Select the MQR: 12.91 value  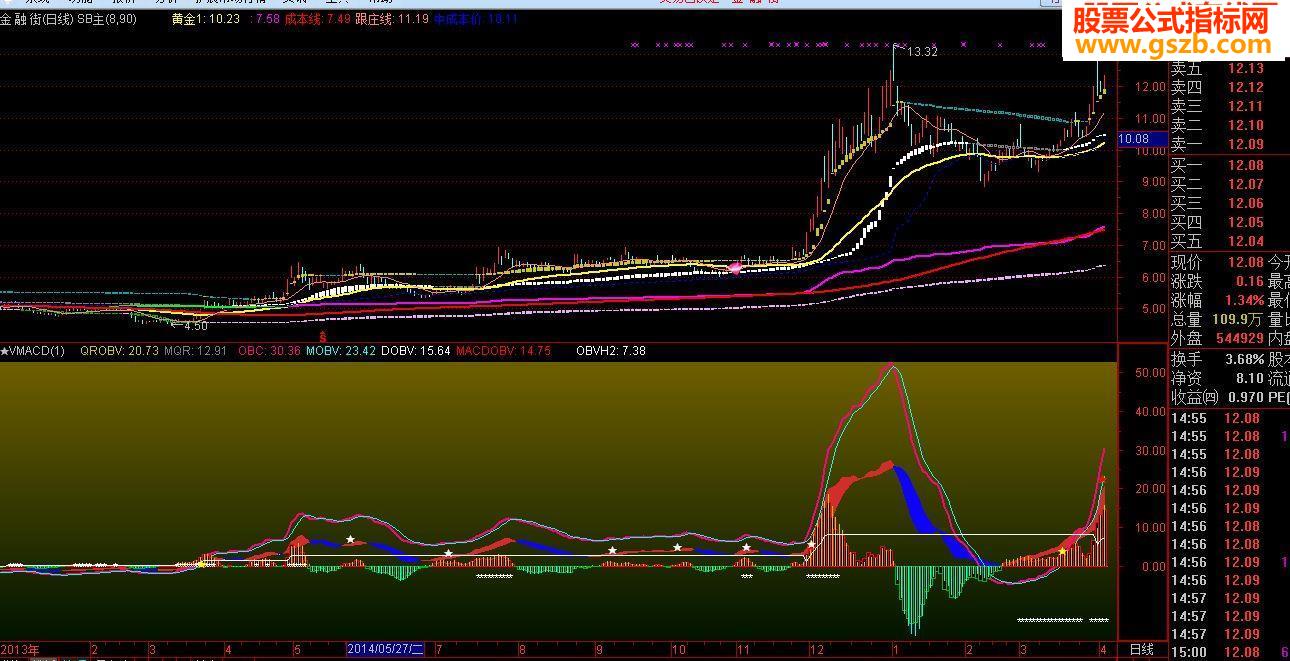pos(195,351)
